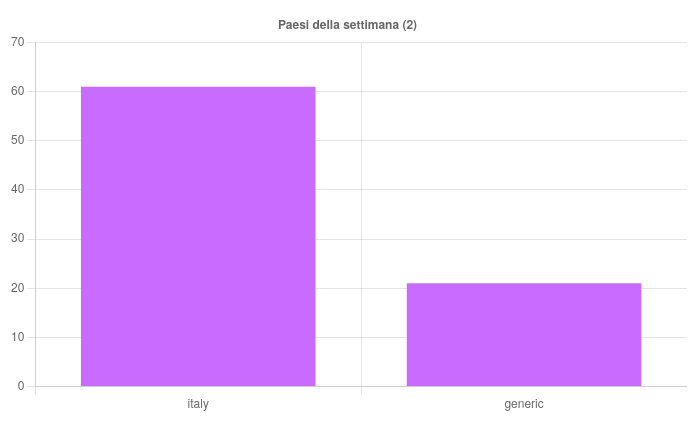Click the y-axis value 0

21,386
